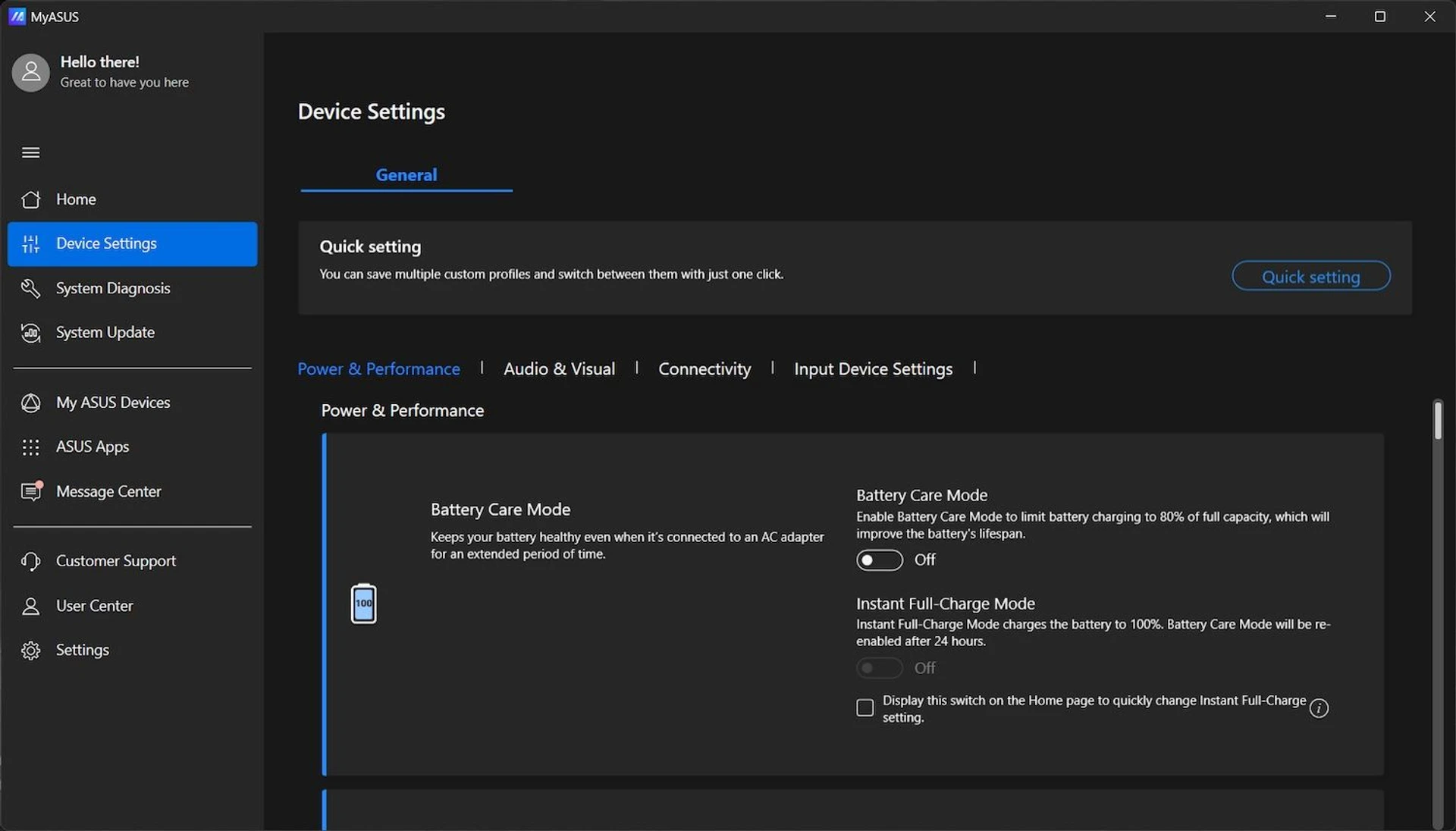Click the Quick setting card heading
The width and height of the screenshot is (1456, 831).
(x=370, y=246)
